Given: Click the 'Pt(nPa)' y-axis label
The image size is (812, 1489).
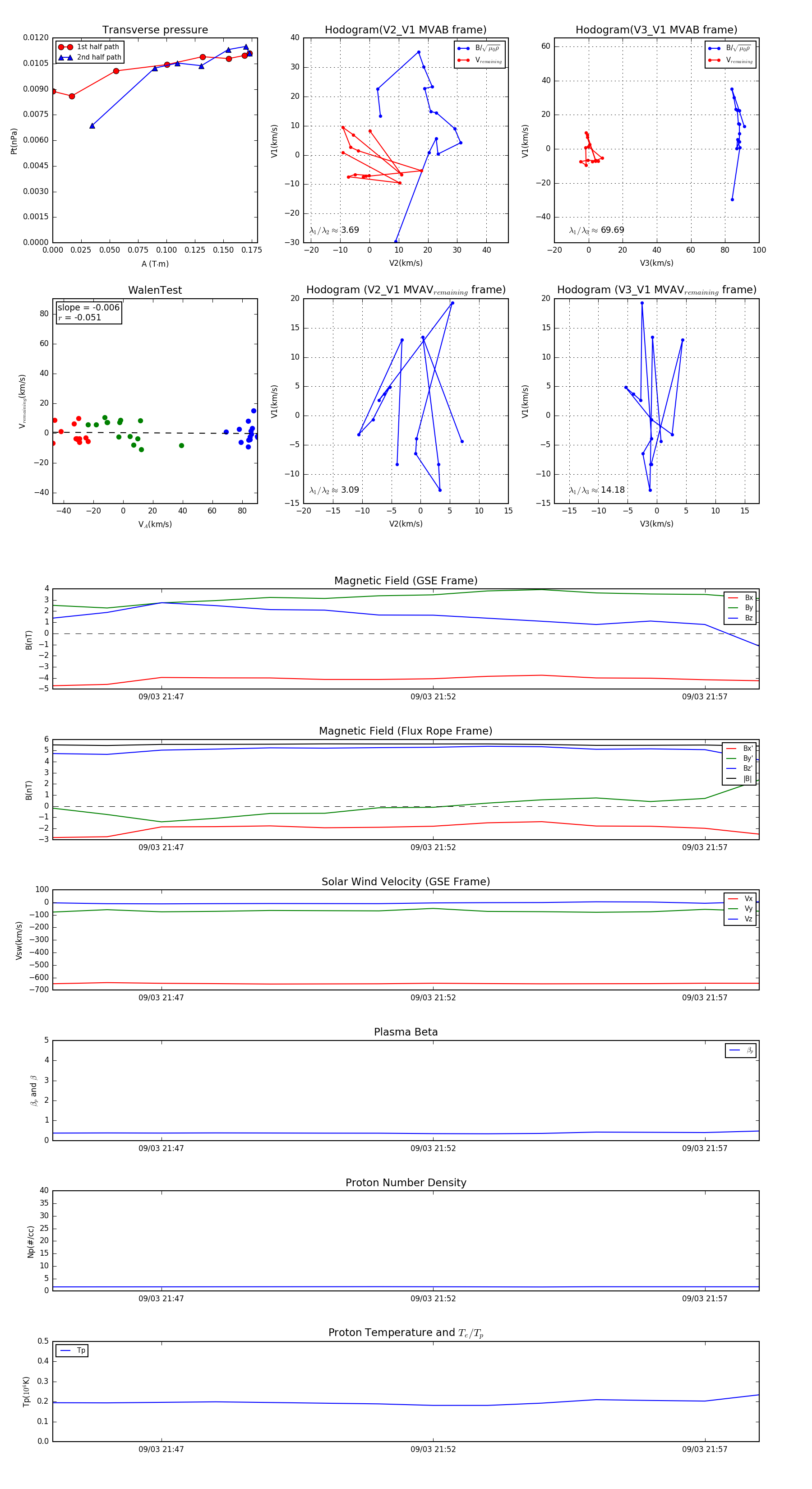Looking at the screenshot, I should pyautogui.click(x=14, y=140).
